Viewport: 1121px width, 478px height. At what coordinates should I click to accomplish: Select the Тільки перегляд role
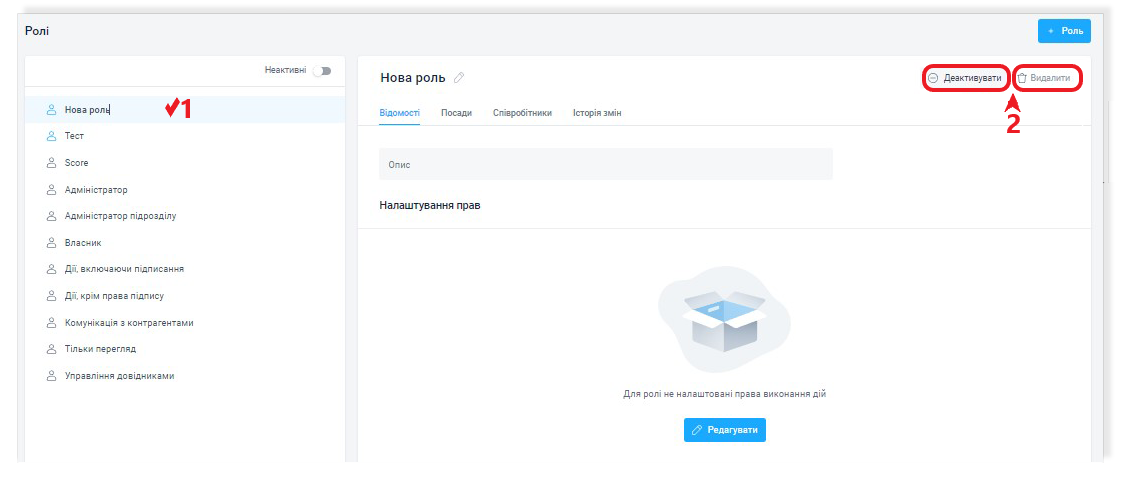100,349
